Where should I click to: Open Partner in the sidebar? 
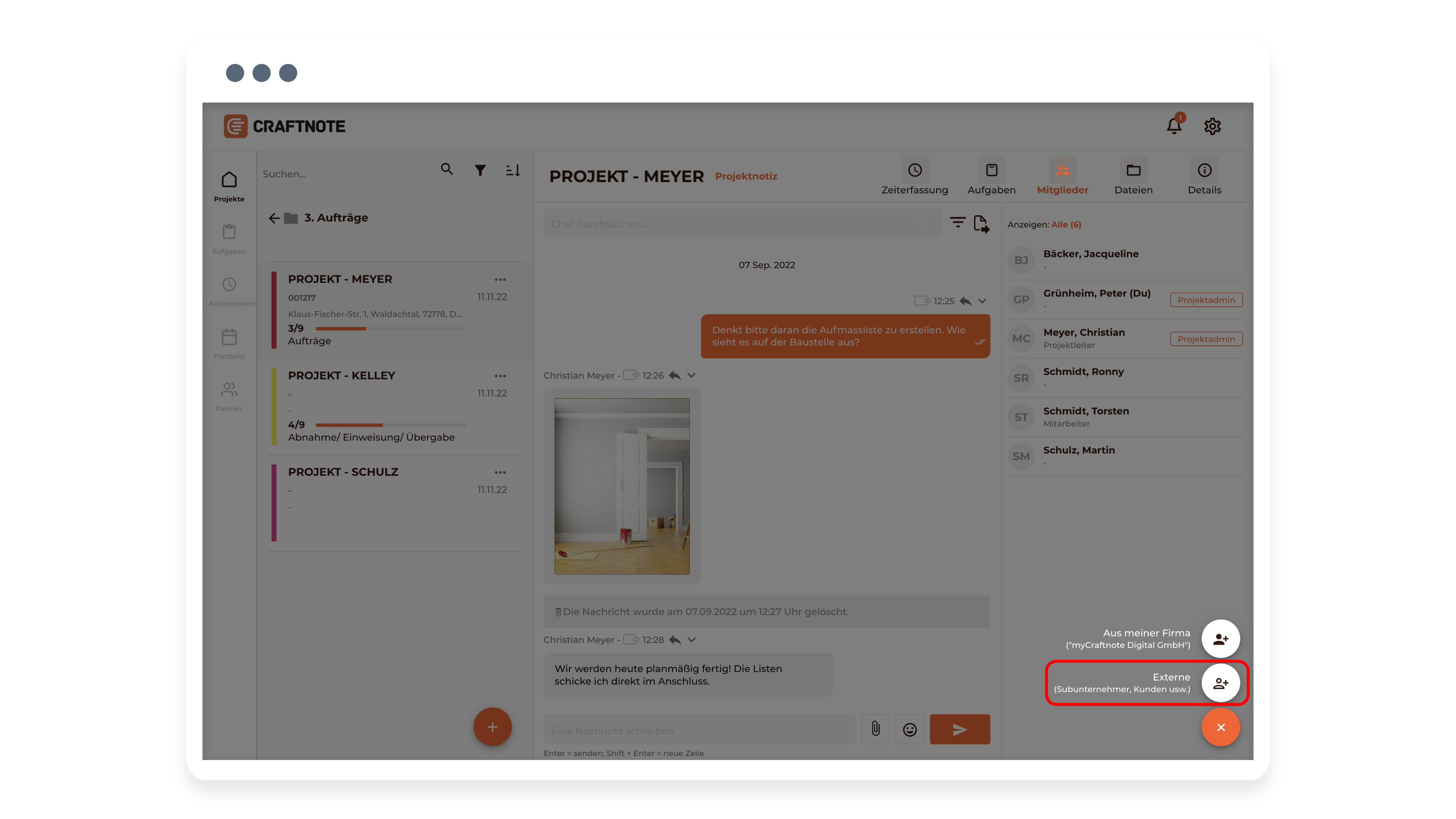pyautogui.click(x=229, y=397)
